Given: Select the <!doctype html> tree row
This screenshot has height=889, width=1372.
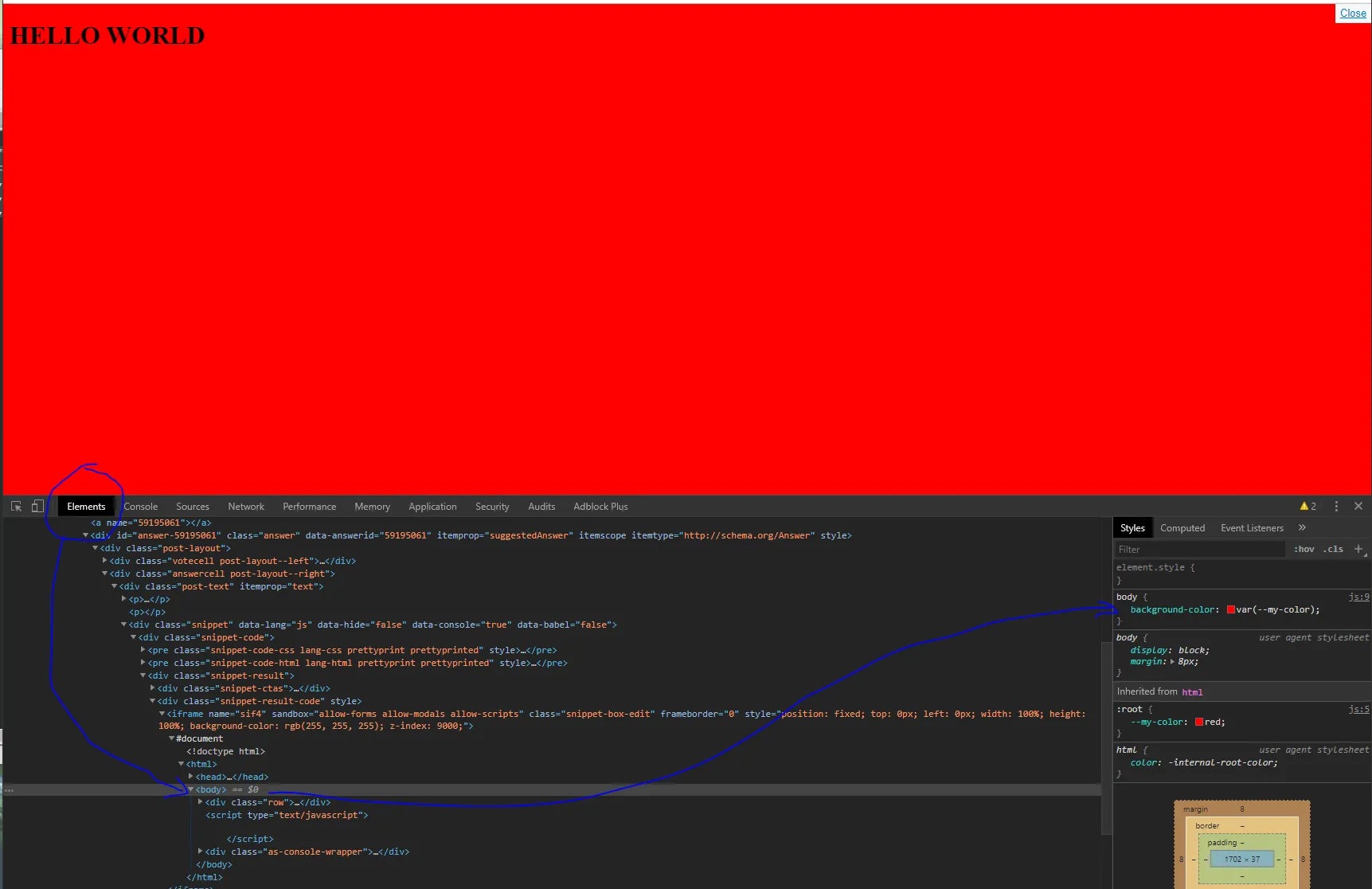Looking at the screenshot, I should (225, 751).
